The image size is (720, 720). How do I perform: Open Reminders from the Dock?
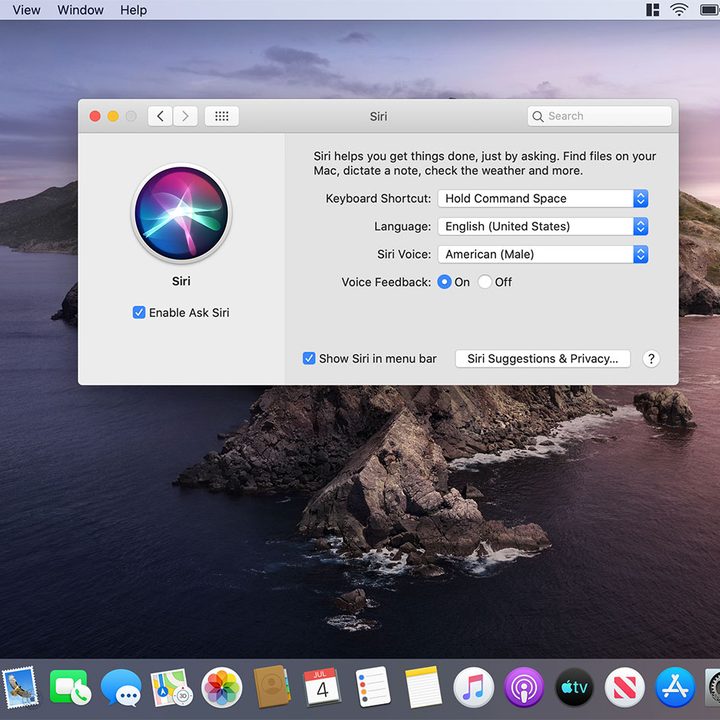pos(372,687)
